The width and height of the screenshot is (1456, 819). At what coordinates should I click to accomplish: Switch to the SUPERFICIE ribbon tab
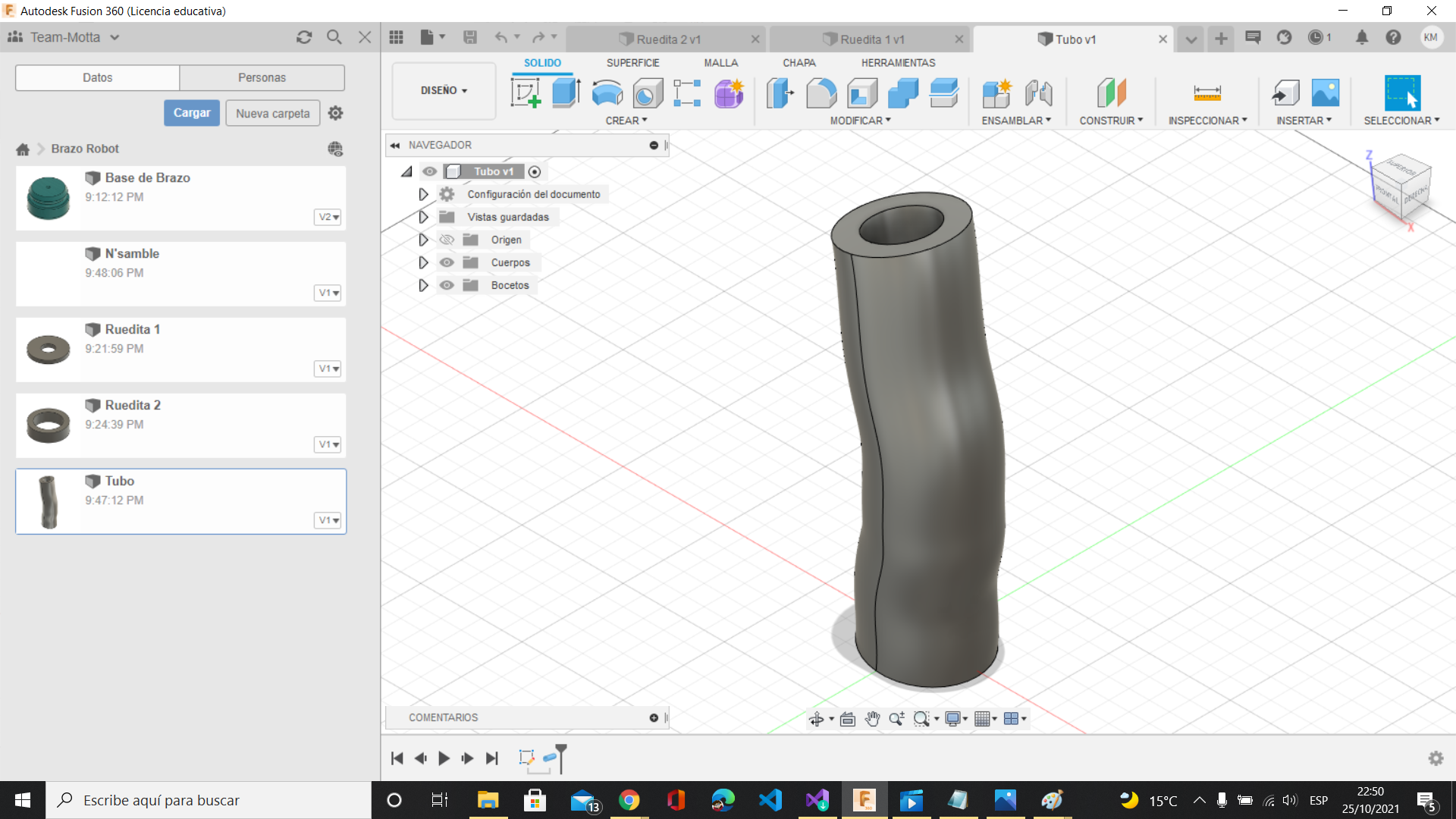coord(634,62)
